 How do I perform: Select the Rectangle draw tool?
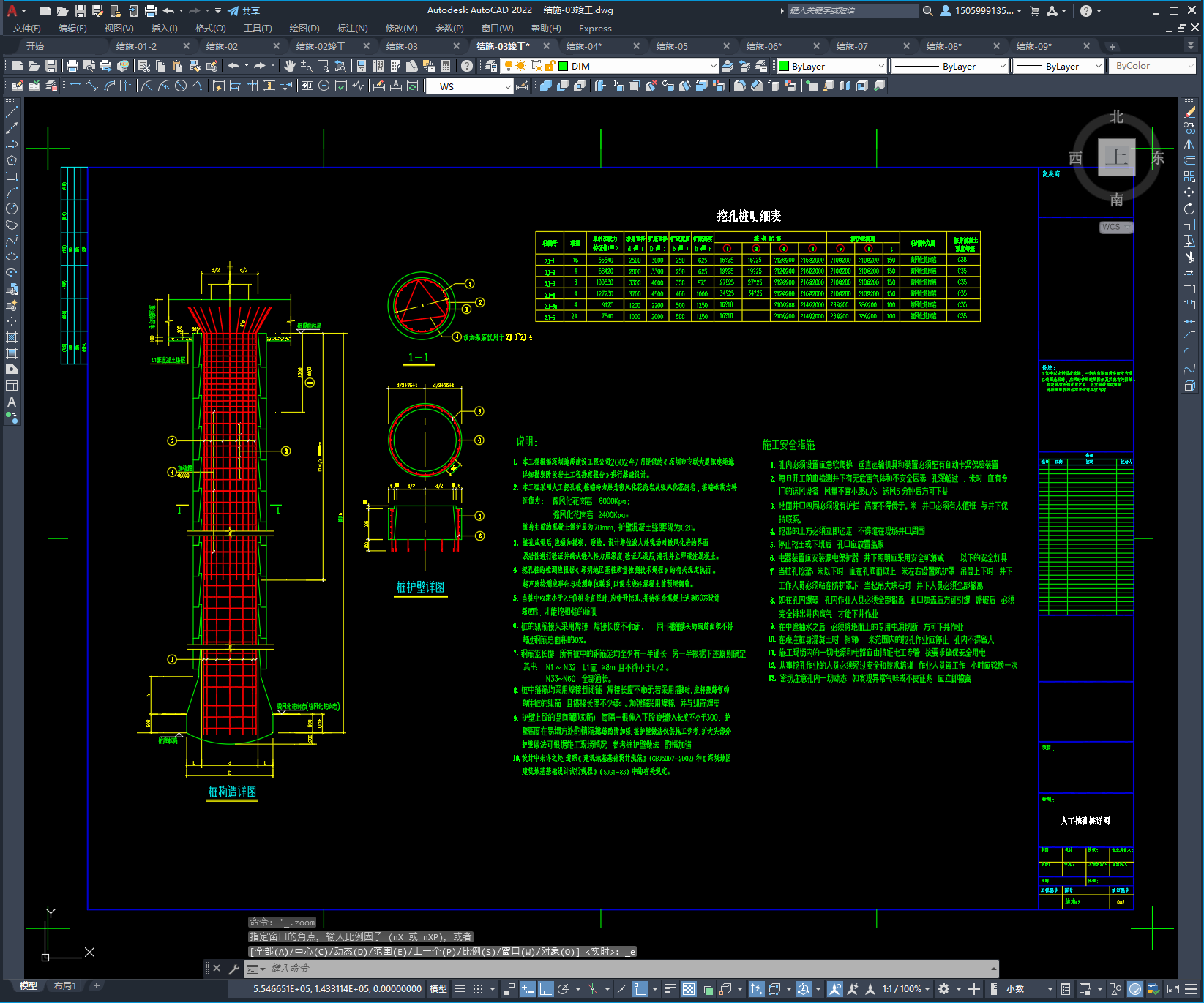coord(12,176)
